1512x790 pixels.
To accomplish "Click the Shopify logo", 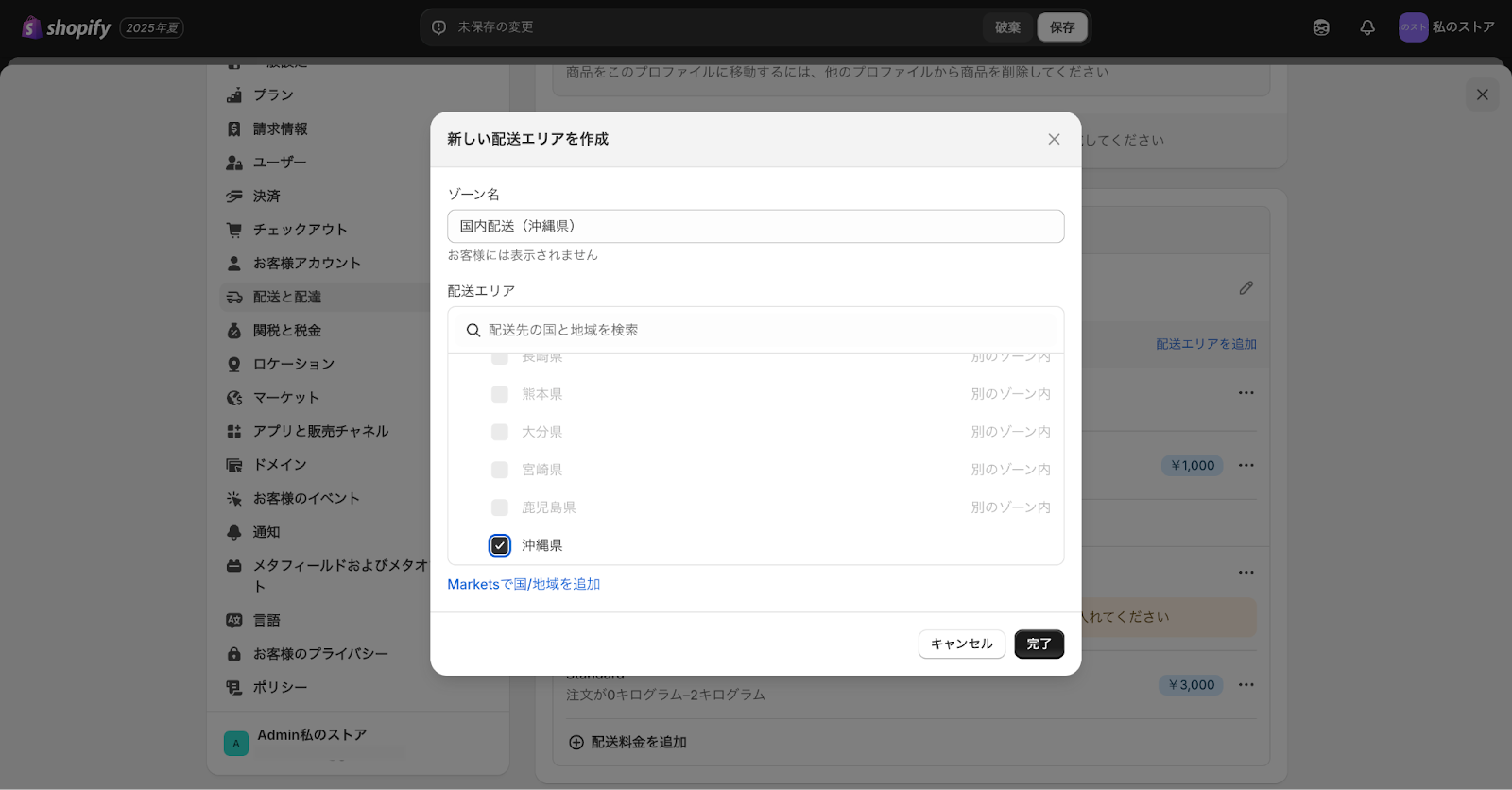I will click(x=66, y=27).
